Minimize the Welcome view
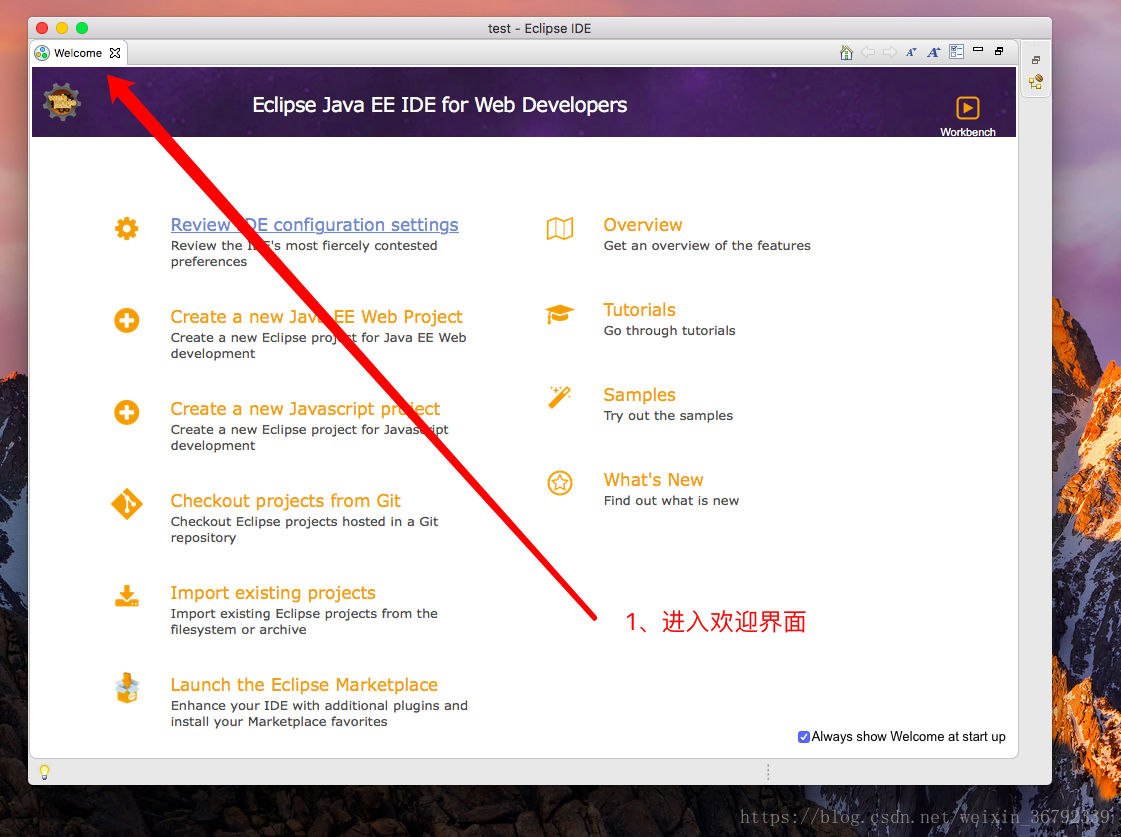Image resolution: width=1121 pixels, height=837 pixels. (978, 50)
